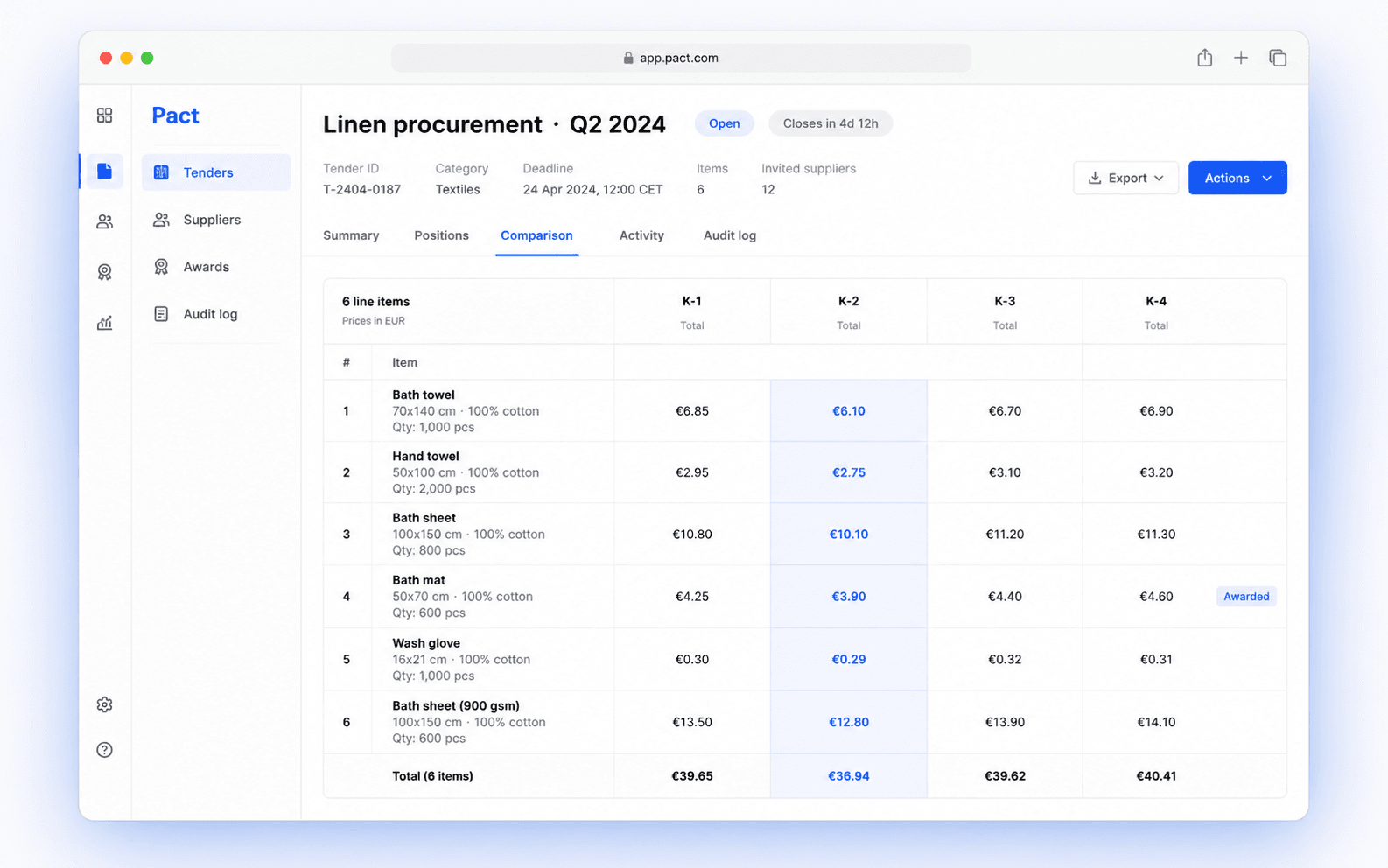Click the deadline 24 Apr 2024, 12:00 CET

point(592,190)
